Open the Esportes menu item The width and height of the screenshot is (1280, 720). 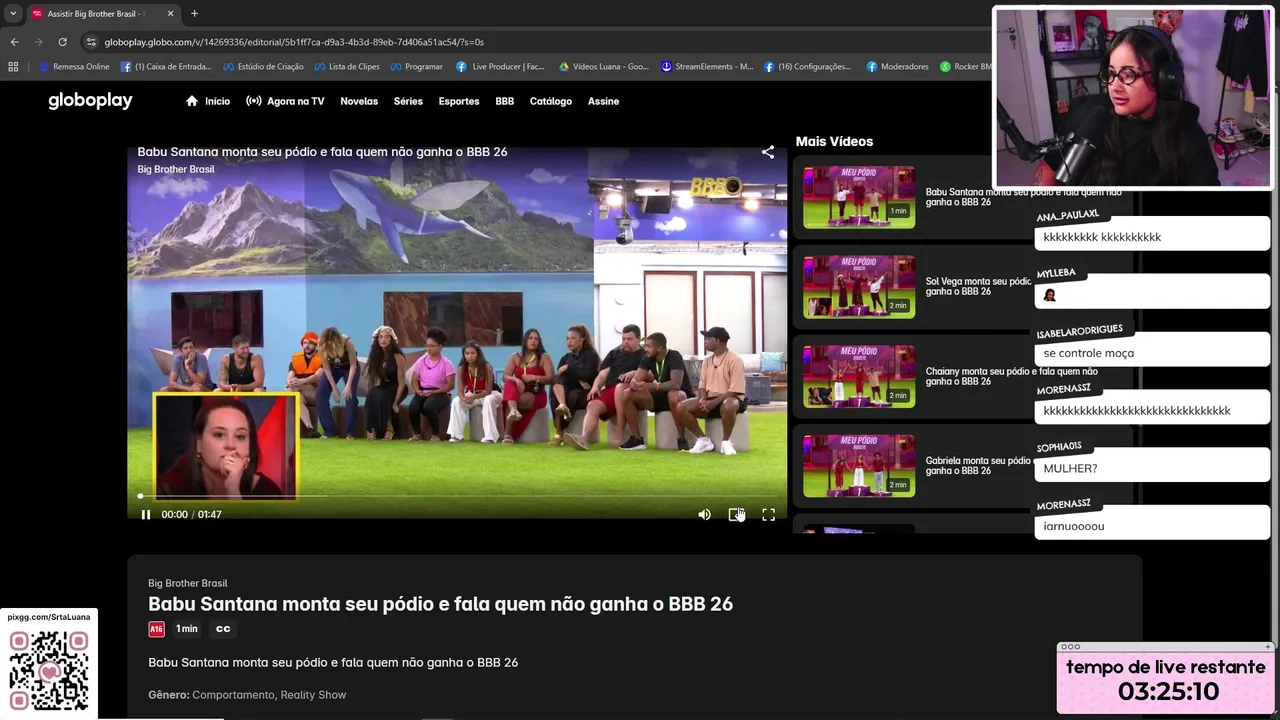459,101
